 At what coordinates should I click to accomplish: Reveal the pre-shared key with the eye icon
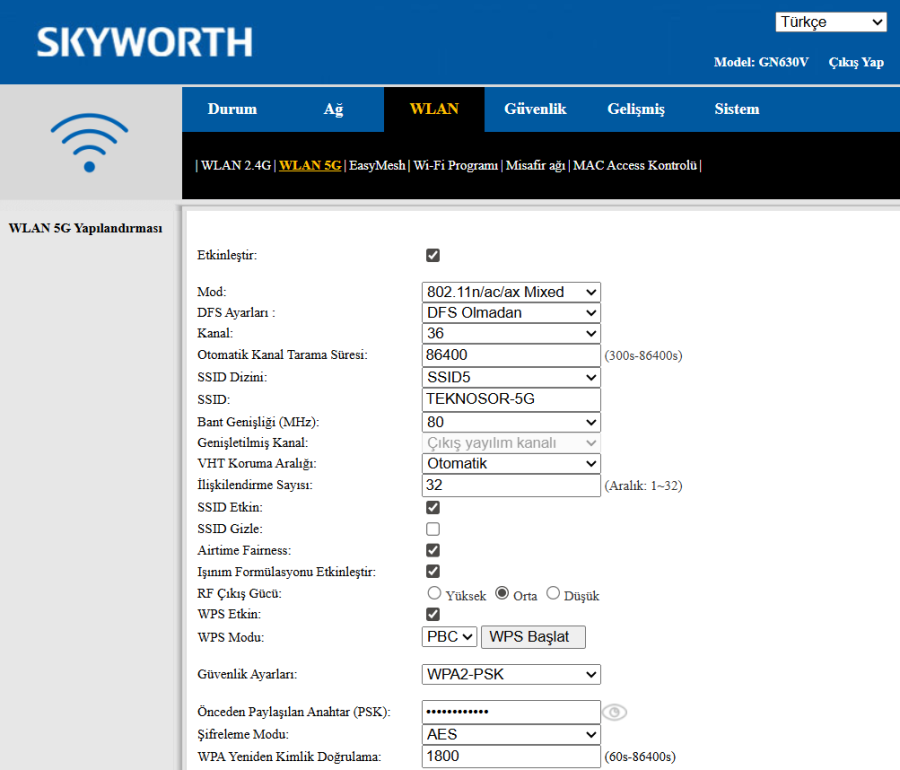click(614, 712)
